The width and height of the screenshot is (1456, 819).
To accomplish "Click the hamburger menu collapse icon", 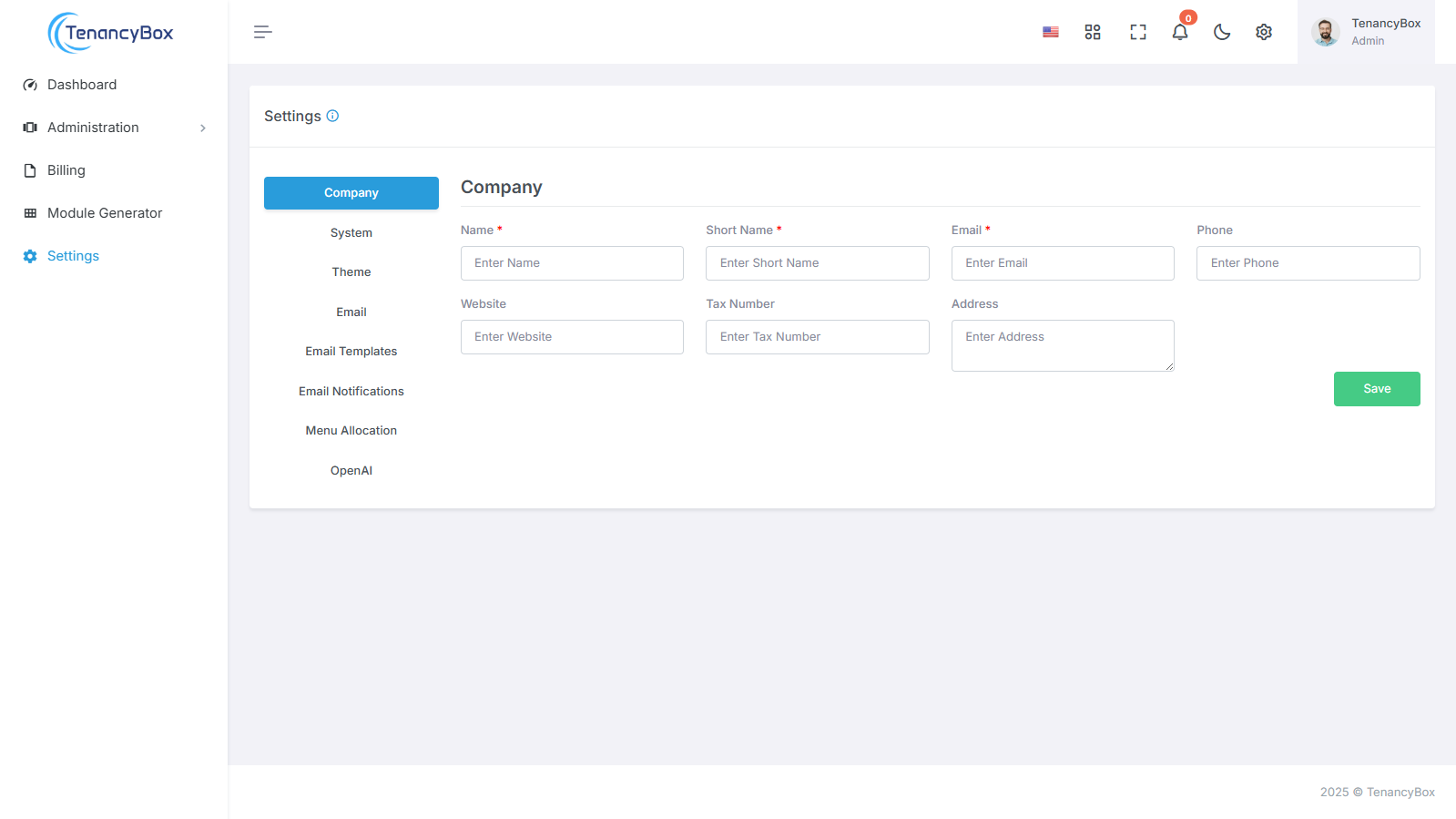I will click(x=262, y=32).
